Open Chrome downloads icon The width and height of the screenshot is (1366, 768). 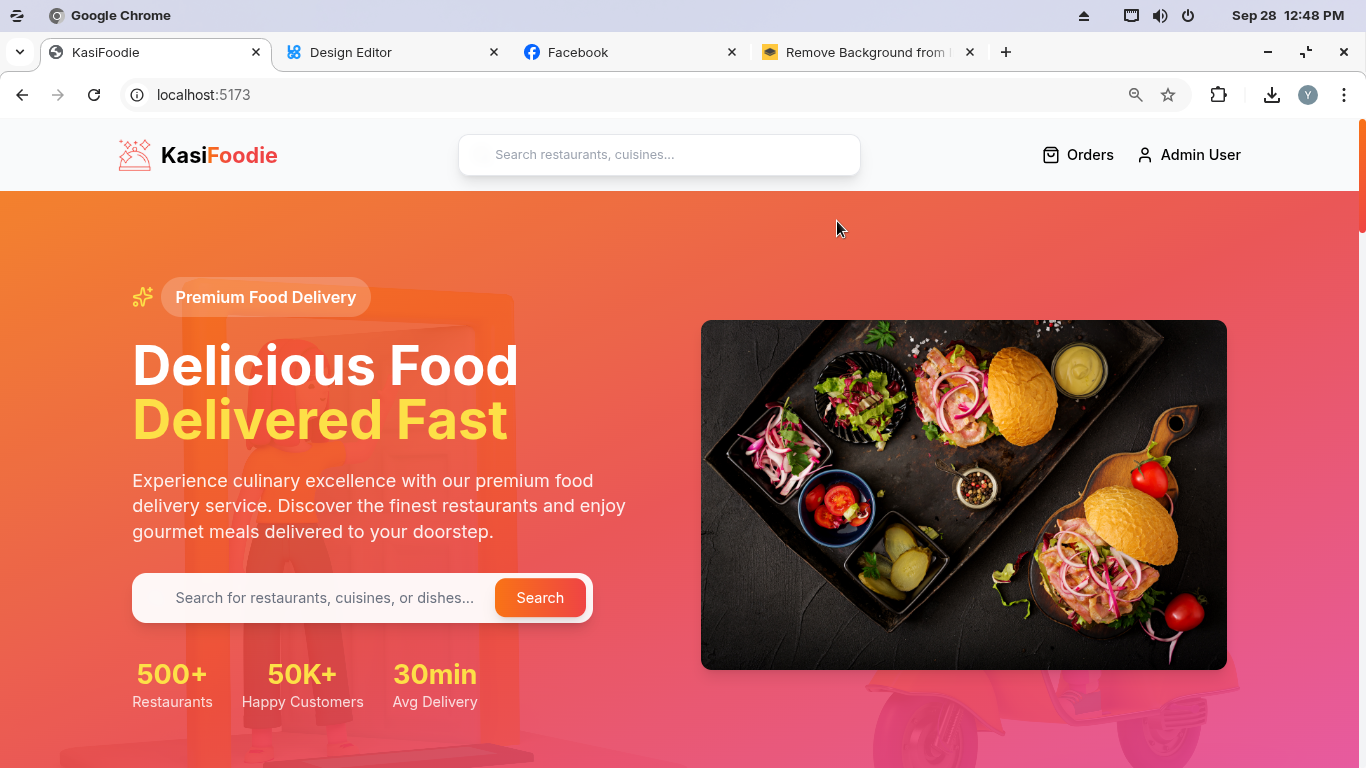1272,95
